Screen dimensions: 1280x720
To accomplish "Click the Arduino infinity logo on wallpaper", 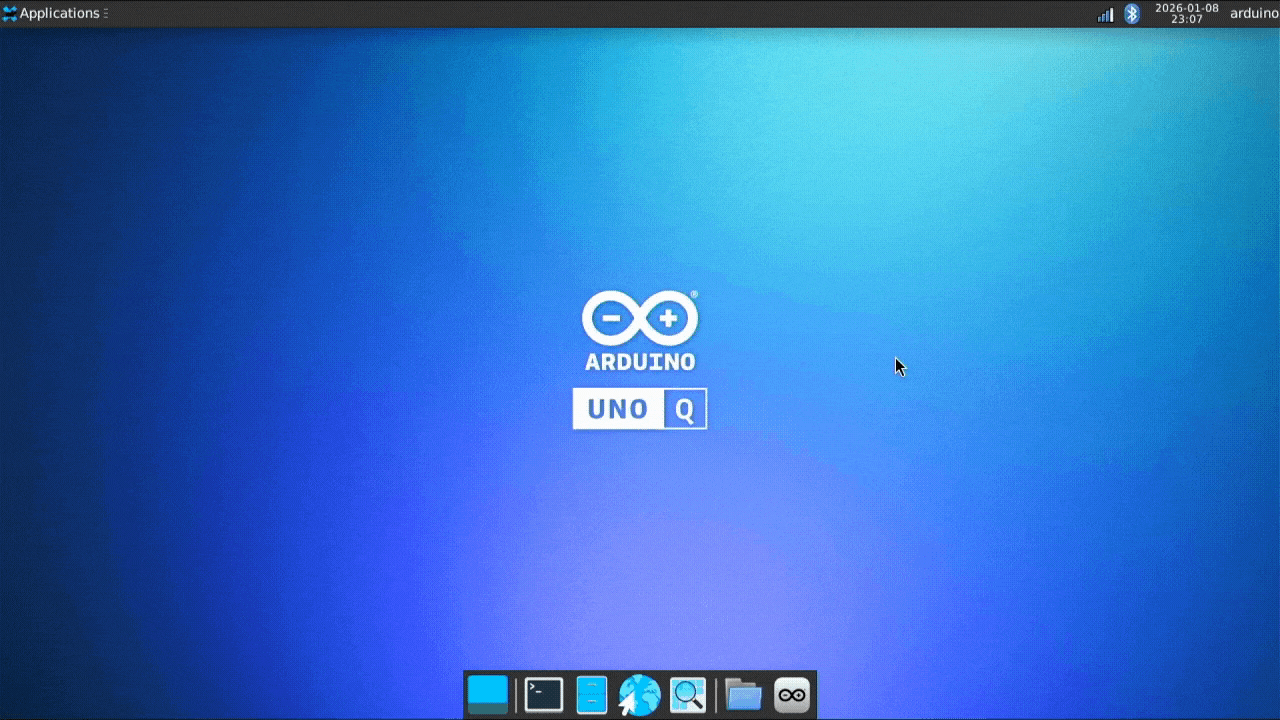I will pyautogui.click(x=640, y=319).
